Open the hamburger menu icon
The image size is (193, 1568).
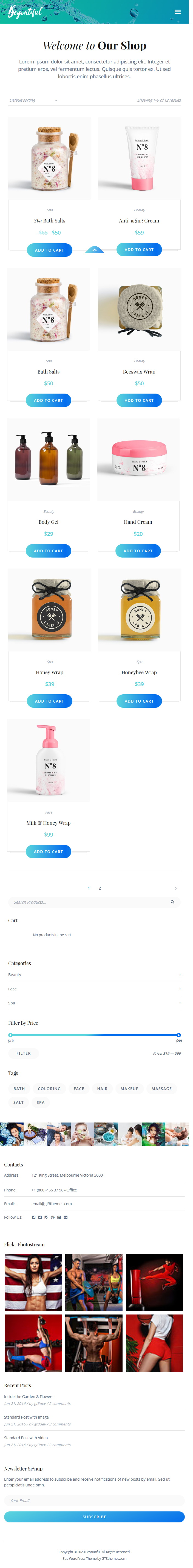click(181, 12)
